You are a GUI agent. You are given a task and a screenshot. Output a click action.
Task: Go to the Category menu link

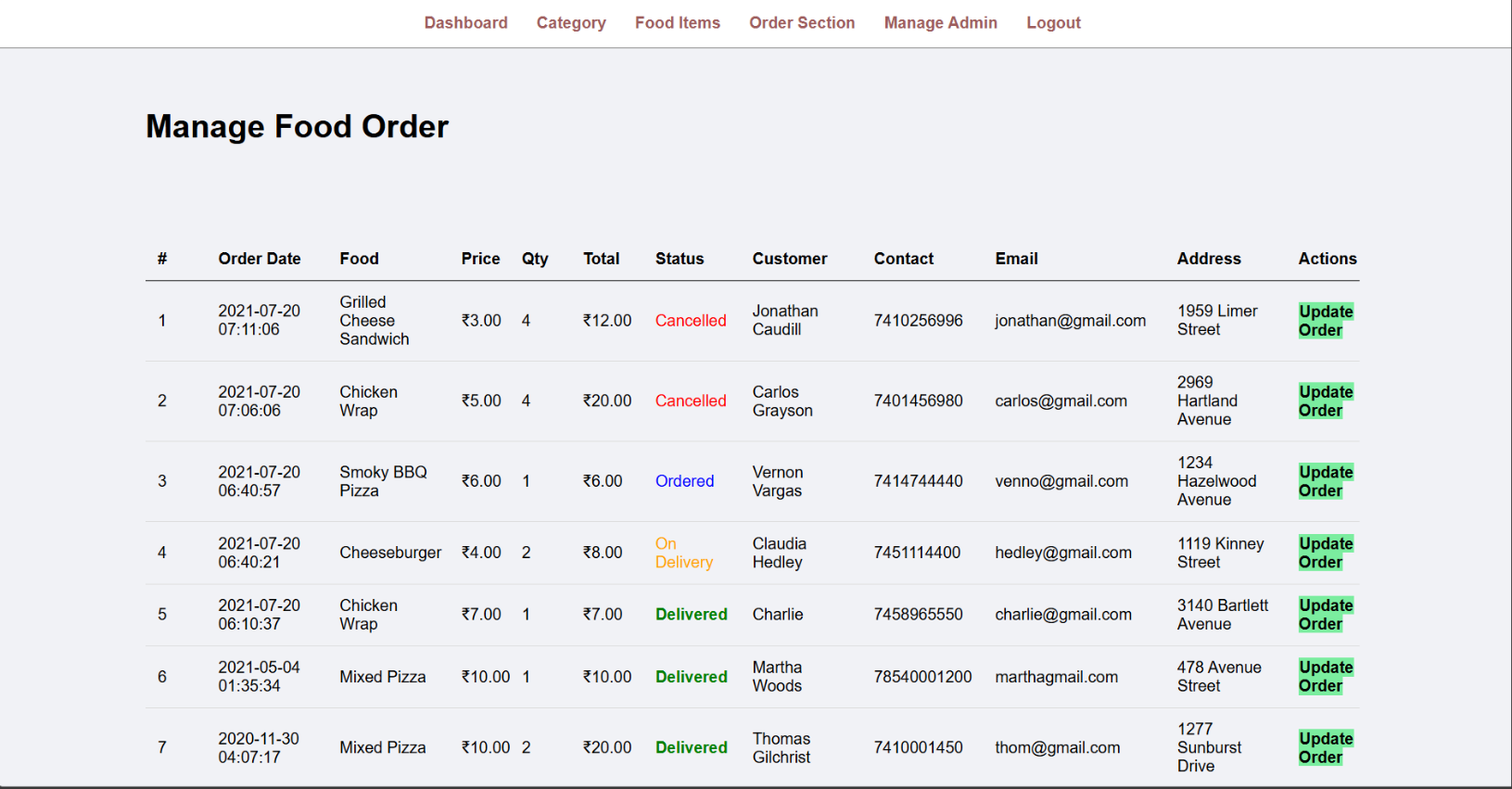[x=571, y=23]
